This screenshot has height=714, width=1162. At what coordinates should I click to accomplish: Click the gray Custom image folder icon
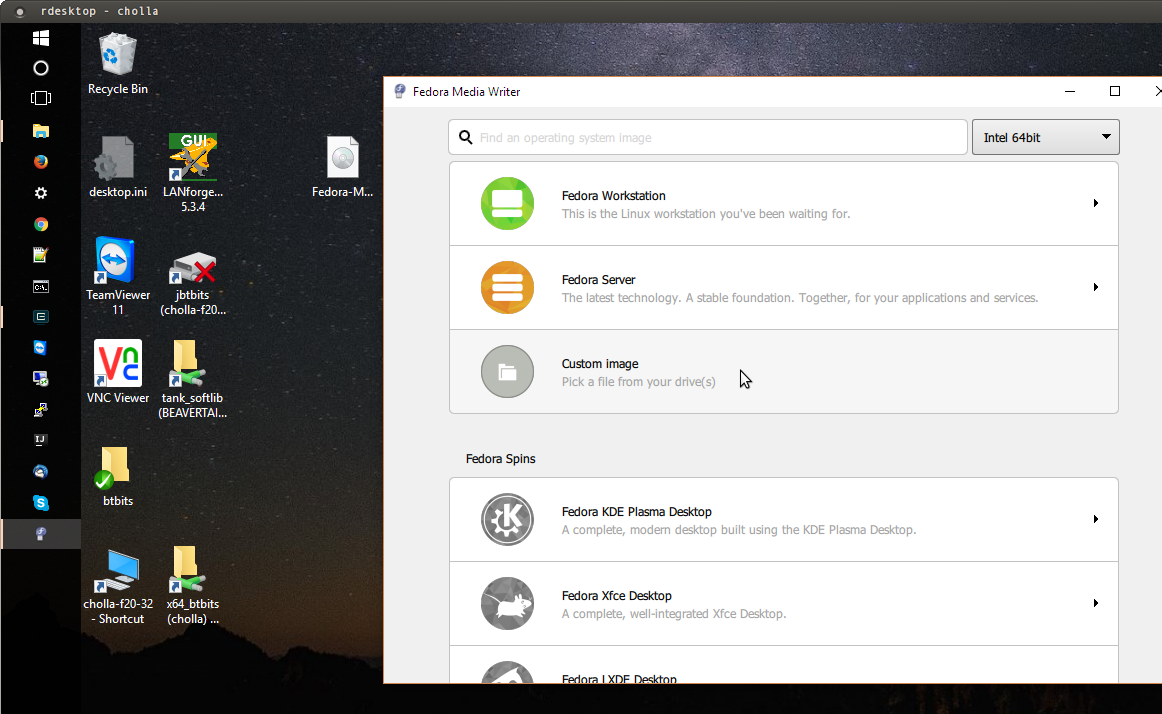(508, 371)
